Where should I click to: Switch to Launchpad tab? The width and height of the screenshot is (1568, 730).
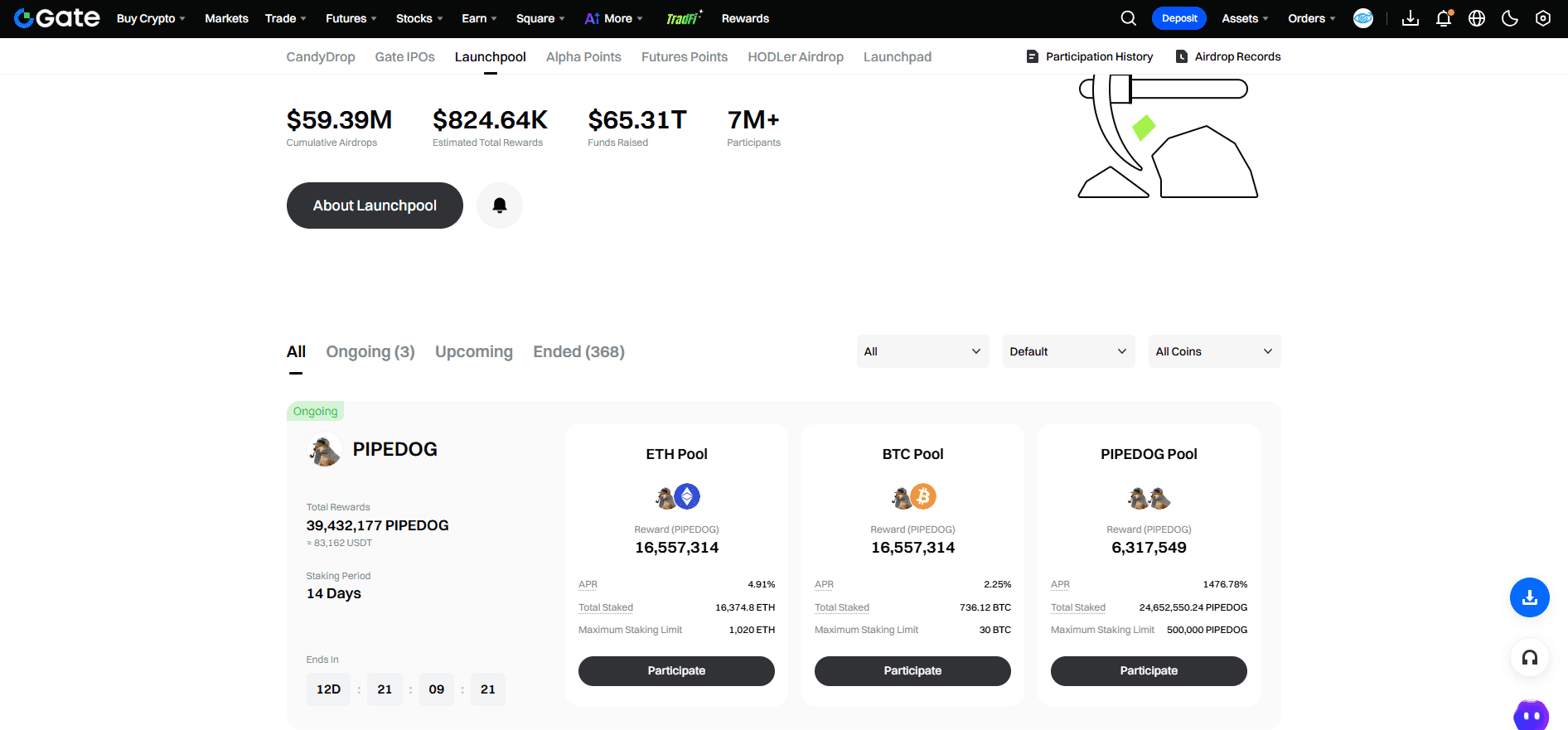[898, 56]
